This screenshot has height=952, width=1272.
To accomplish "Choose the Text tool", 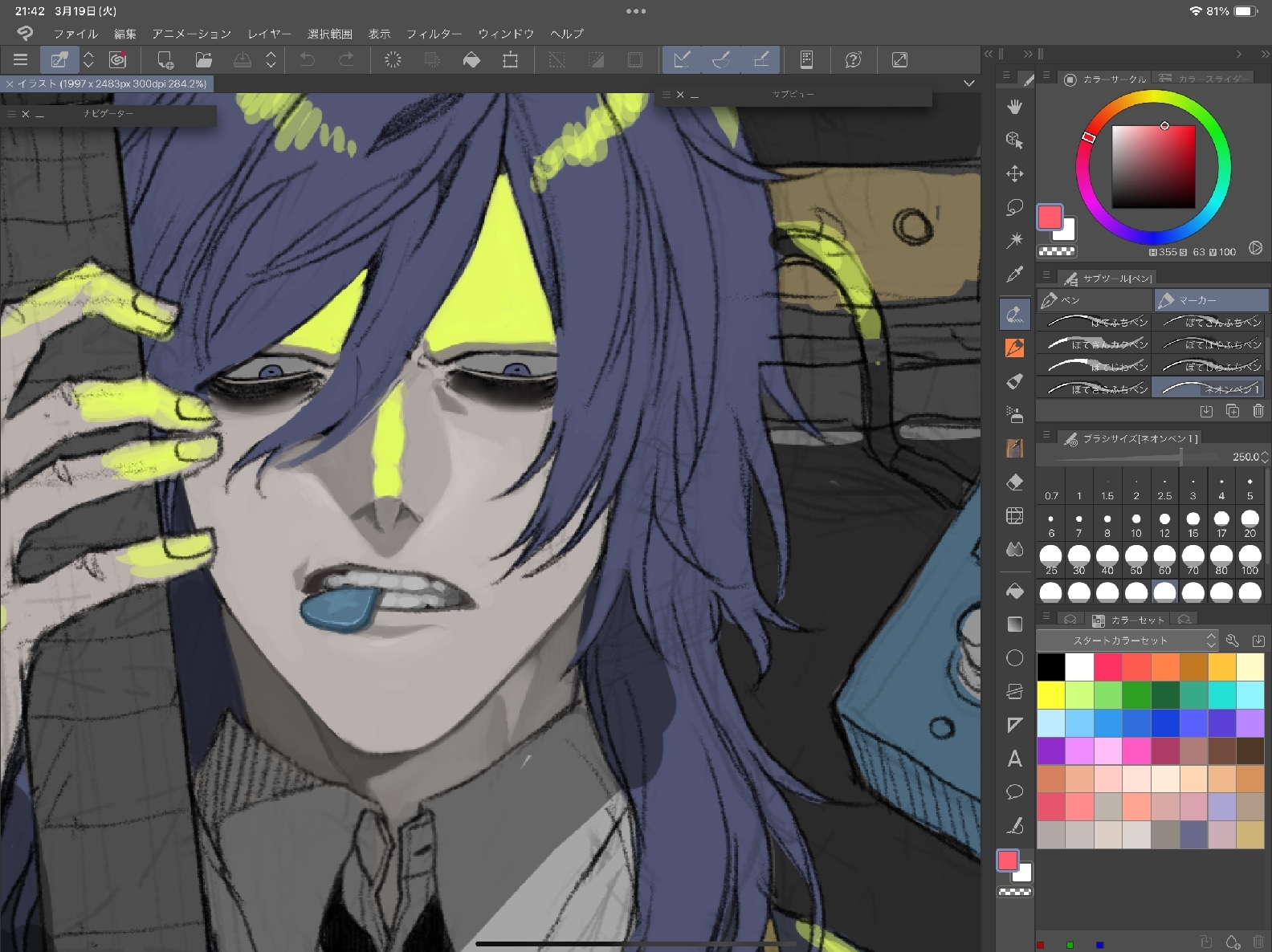I will click(x=1014, y=759).
